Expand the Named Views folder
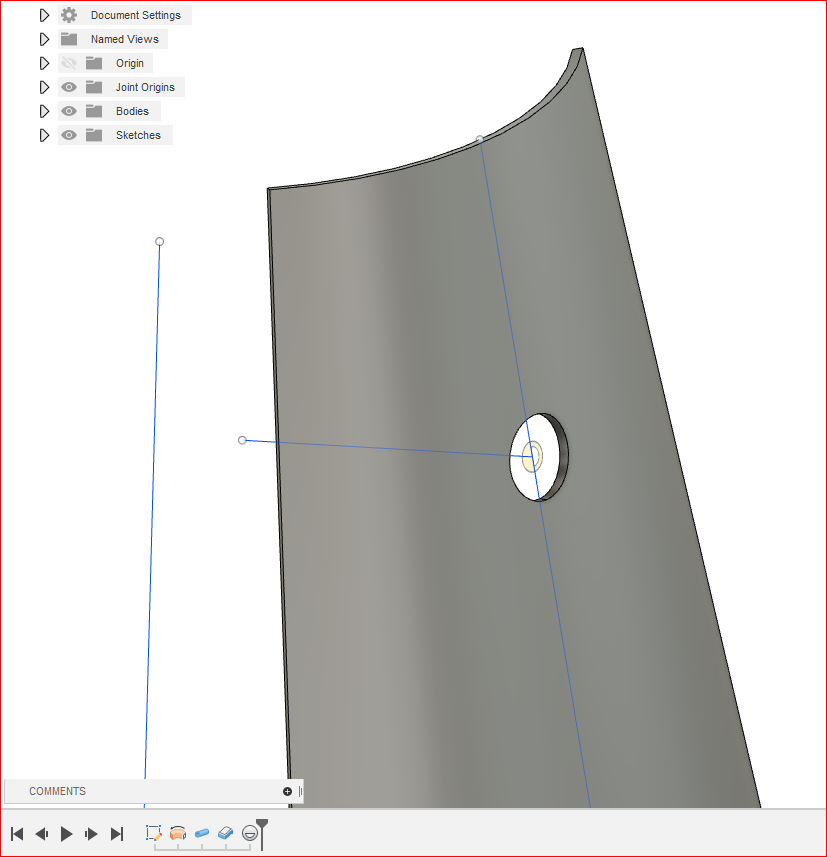 tap(44, 38)
